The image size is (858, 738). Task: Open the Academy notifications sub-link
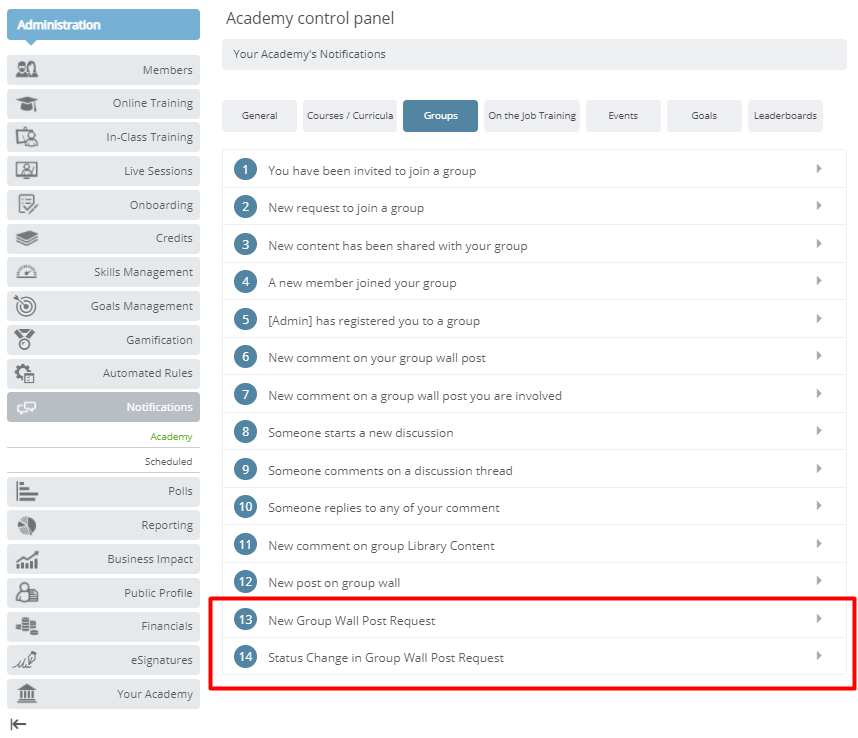point(171,437)
